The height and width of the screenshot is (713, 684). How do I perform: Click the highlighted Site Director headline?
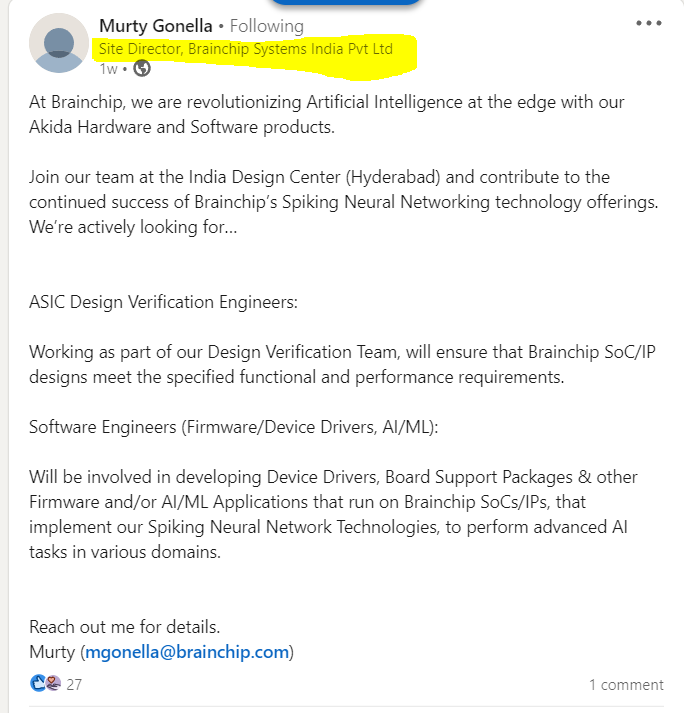tap(245, 48)
